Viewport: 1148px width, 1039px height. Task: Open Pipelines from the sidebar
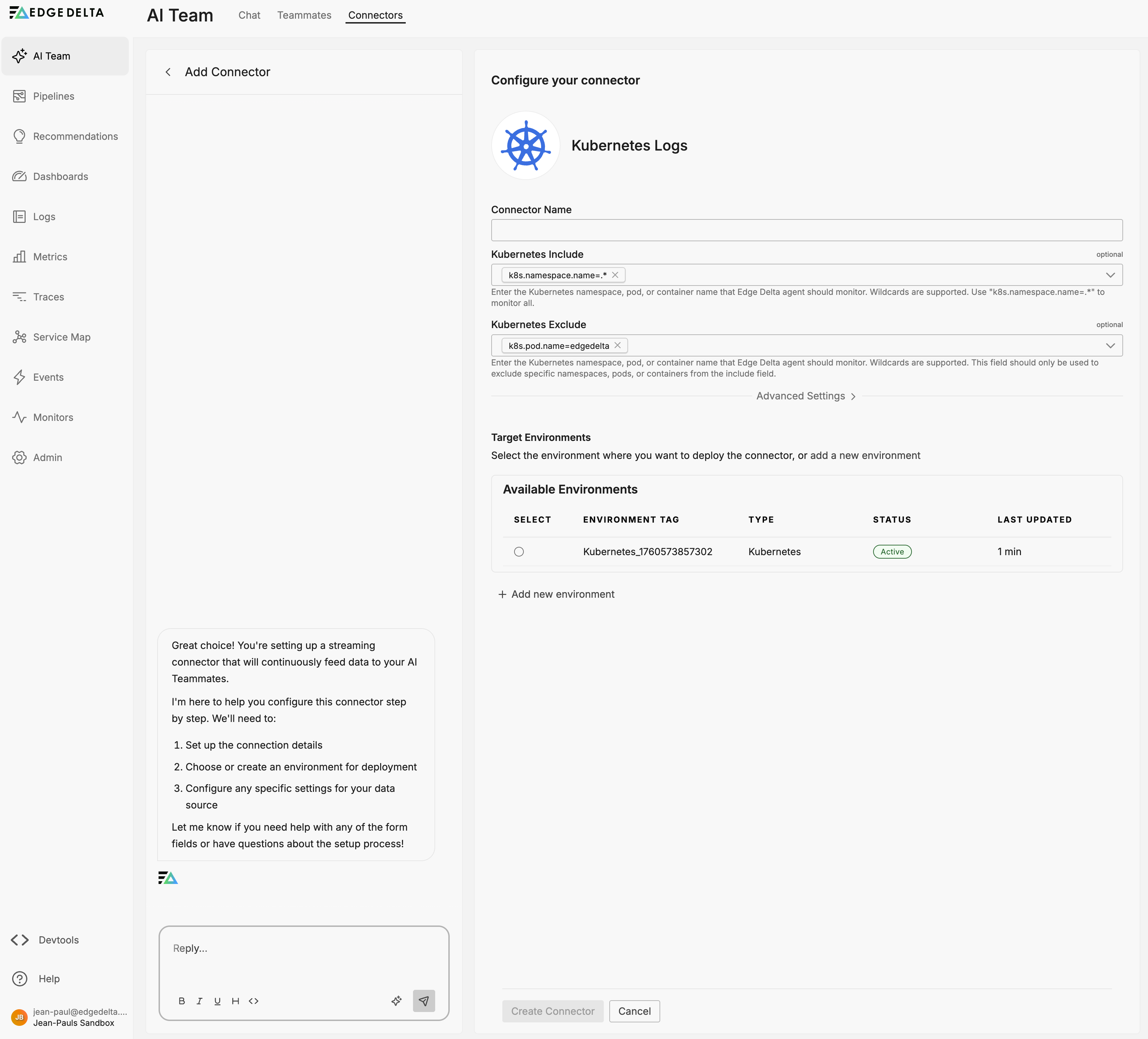click(x=54, y=96)
